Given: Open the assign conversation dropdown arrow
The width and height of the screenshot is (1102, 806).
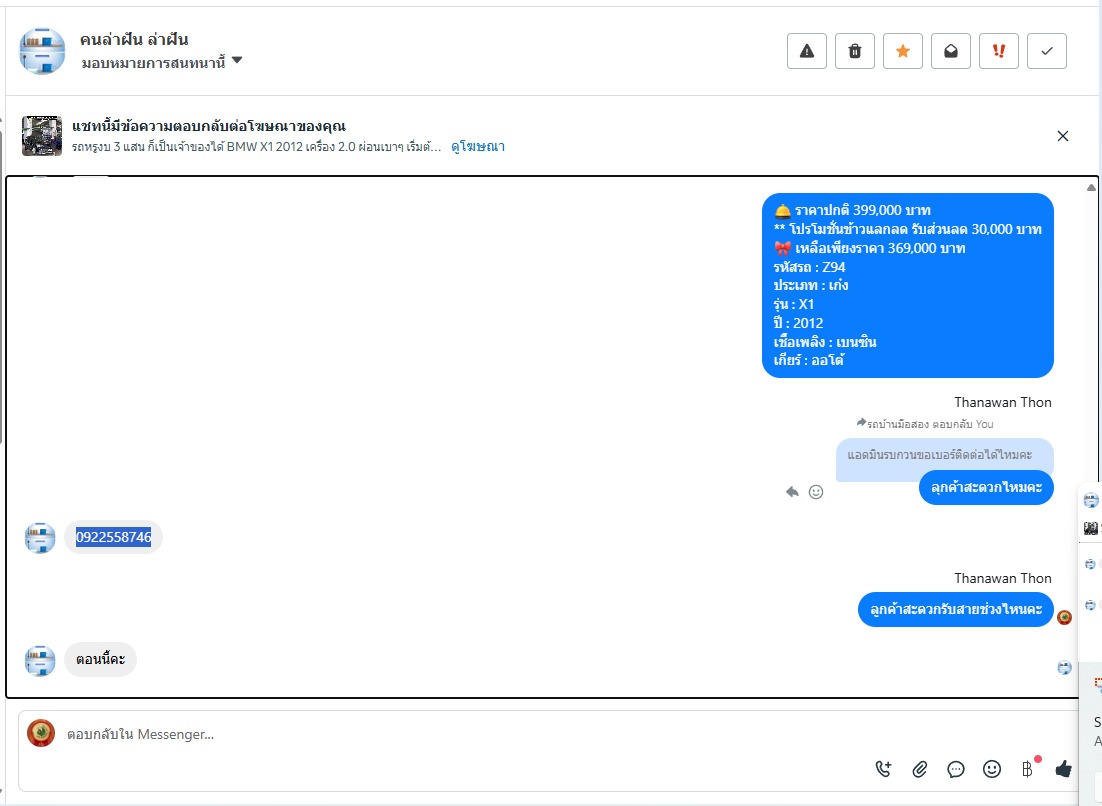Looking at the screenshot, I should pos(237,60).
